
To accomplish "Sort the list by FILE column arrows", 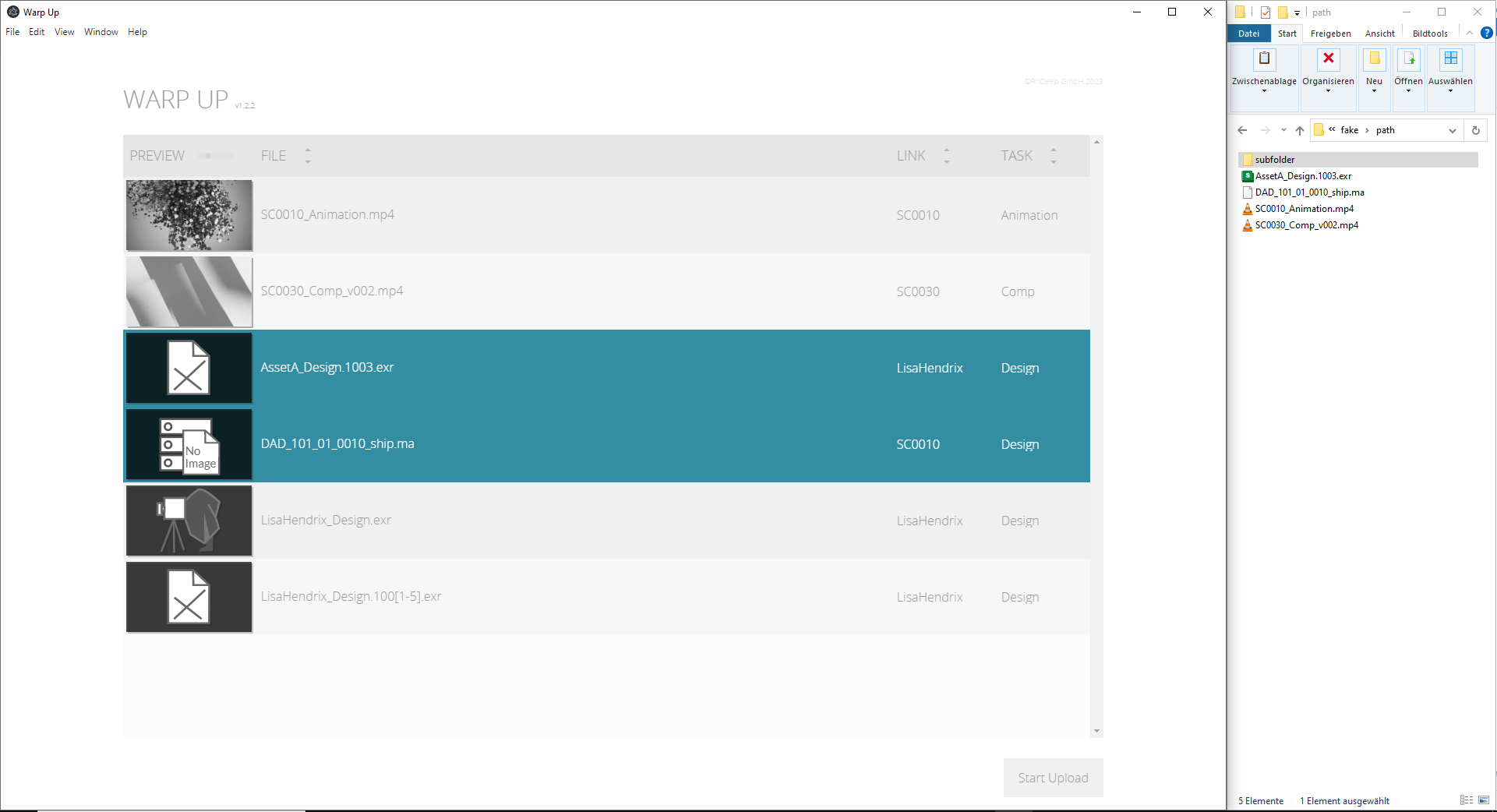I will tap(308, 156).
